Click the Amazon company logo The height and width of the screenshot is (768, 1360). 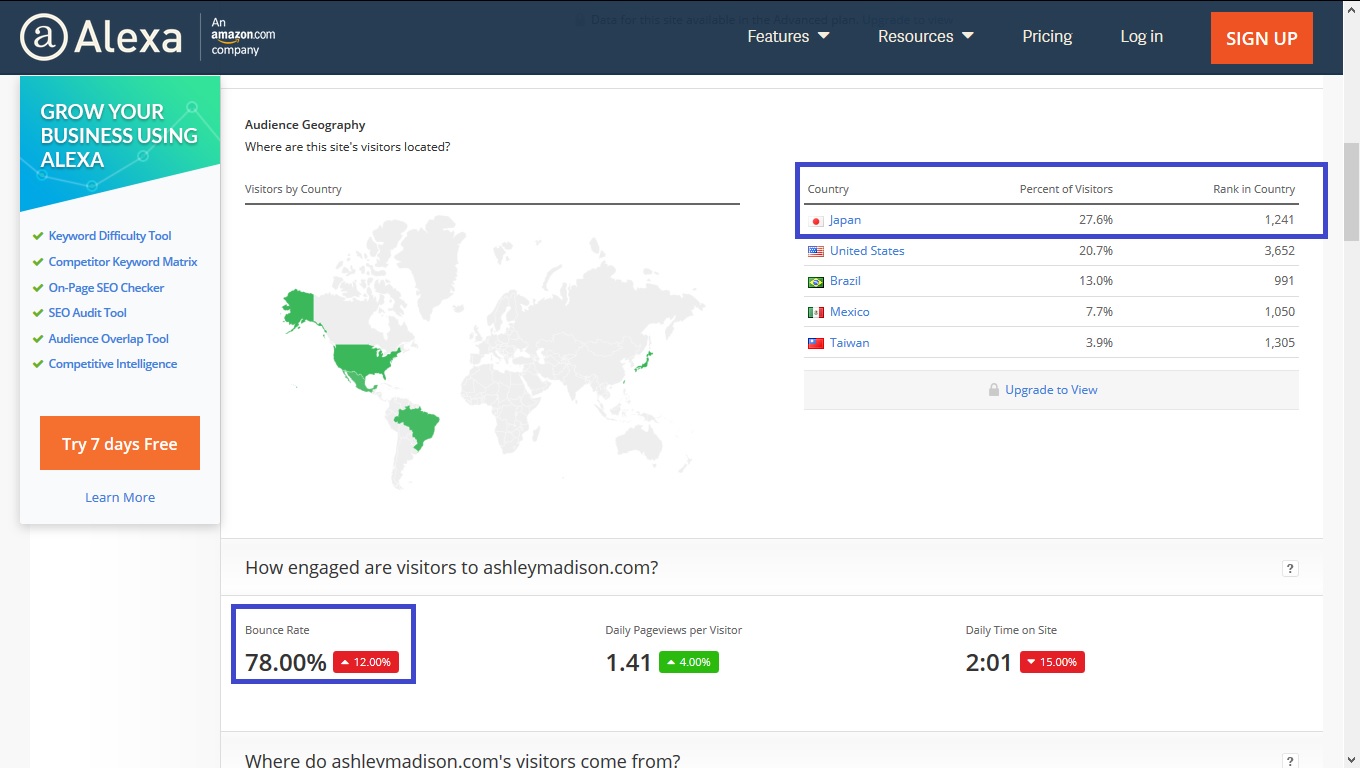(243, 36)
